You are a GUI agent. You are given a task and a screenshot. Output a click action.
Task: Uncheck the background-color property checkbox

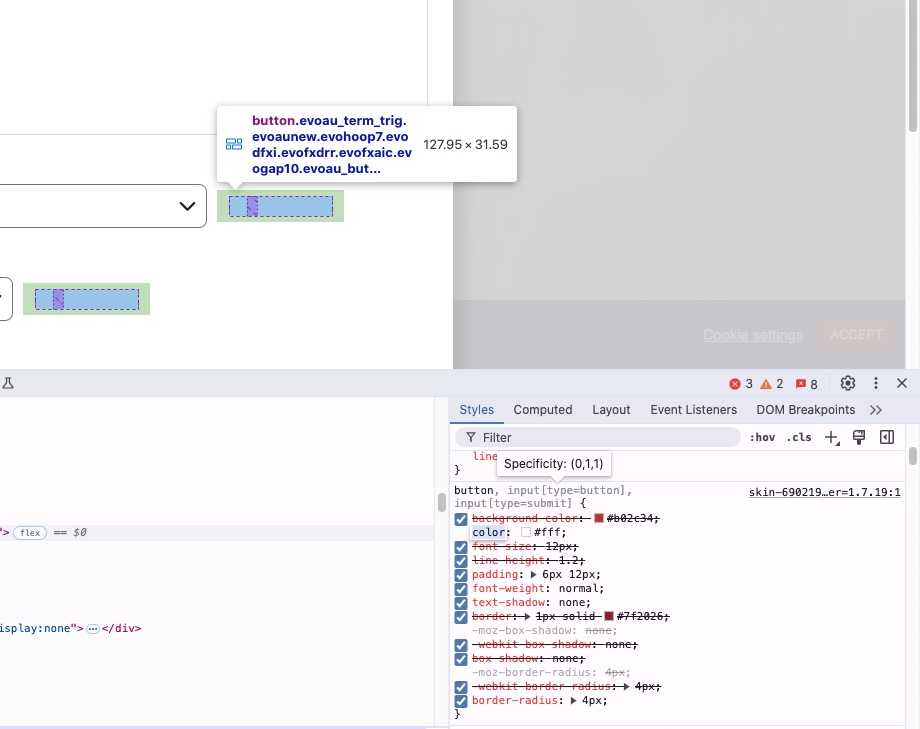tap(461, 519)
